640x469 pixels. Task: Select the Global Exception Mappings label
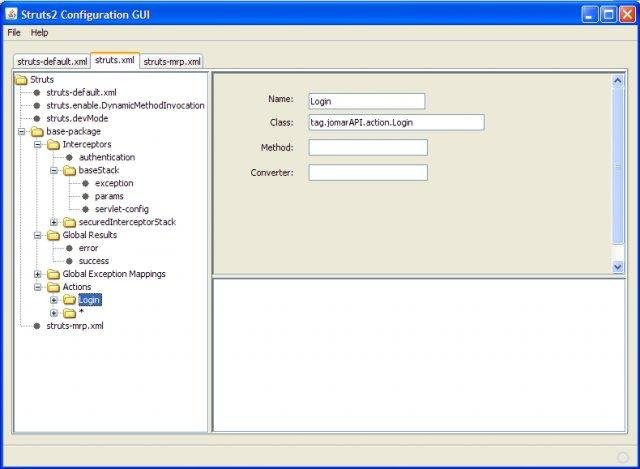tap(114, 274)
